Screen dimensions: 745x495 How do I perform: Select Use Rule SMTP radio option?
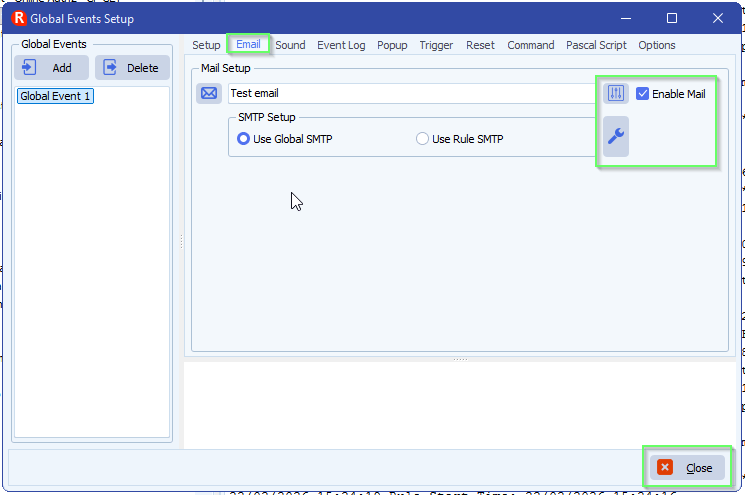(422, 139)
